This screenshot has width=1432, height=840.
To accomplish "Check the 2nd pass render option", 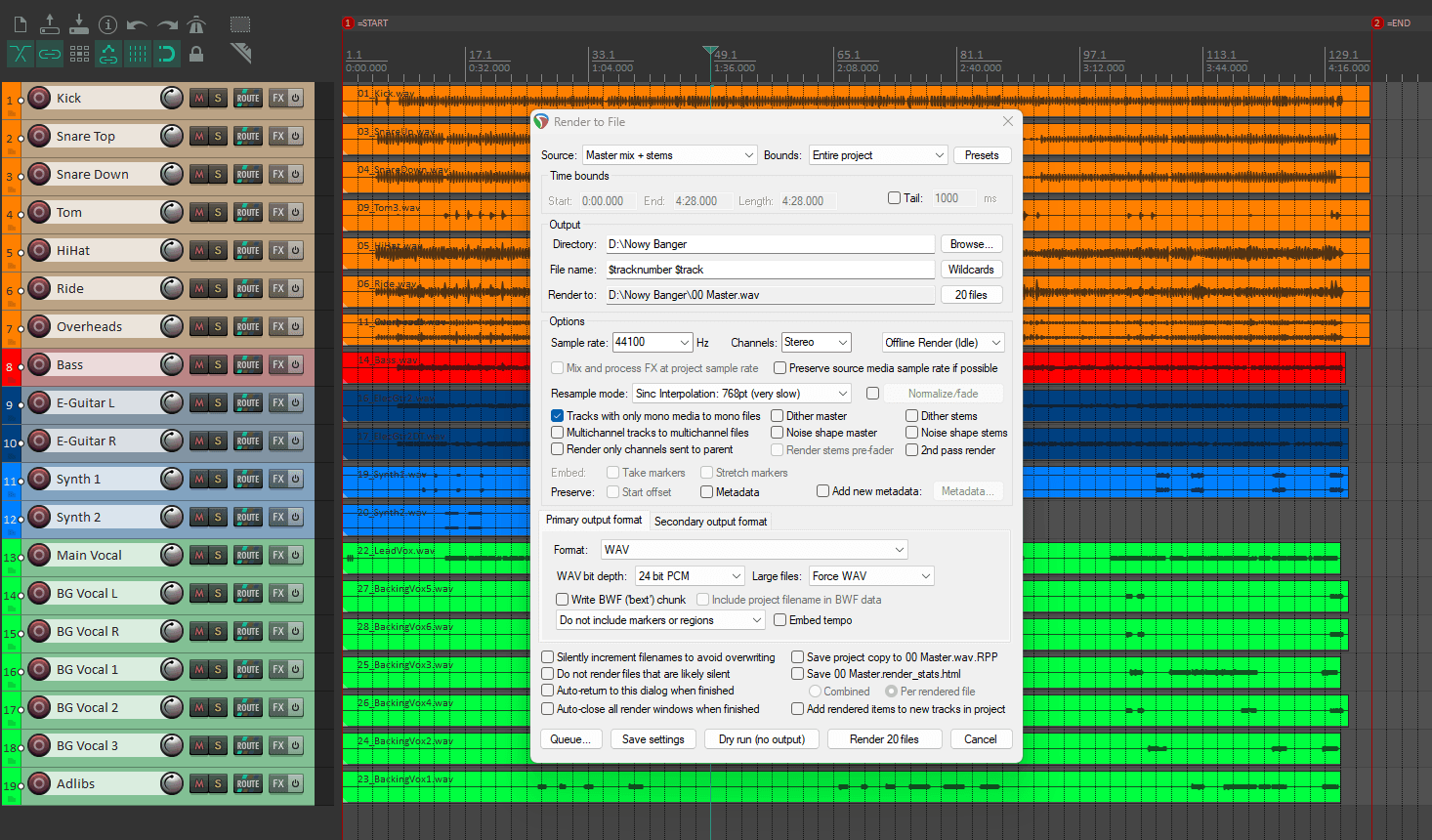I will [x=911, y=450].
